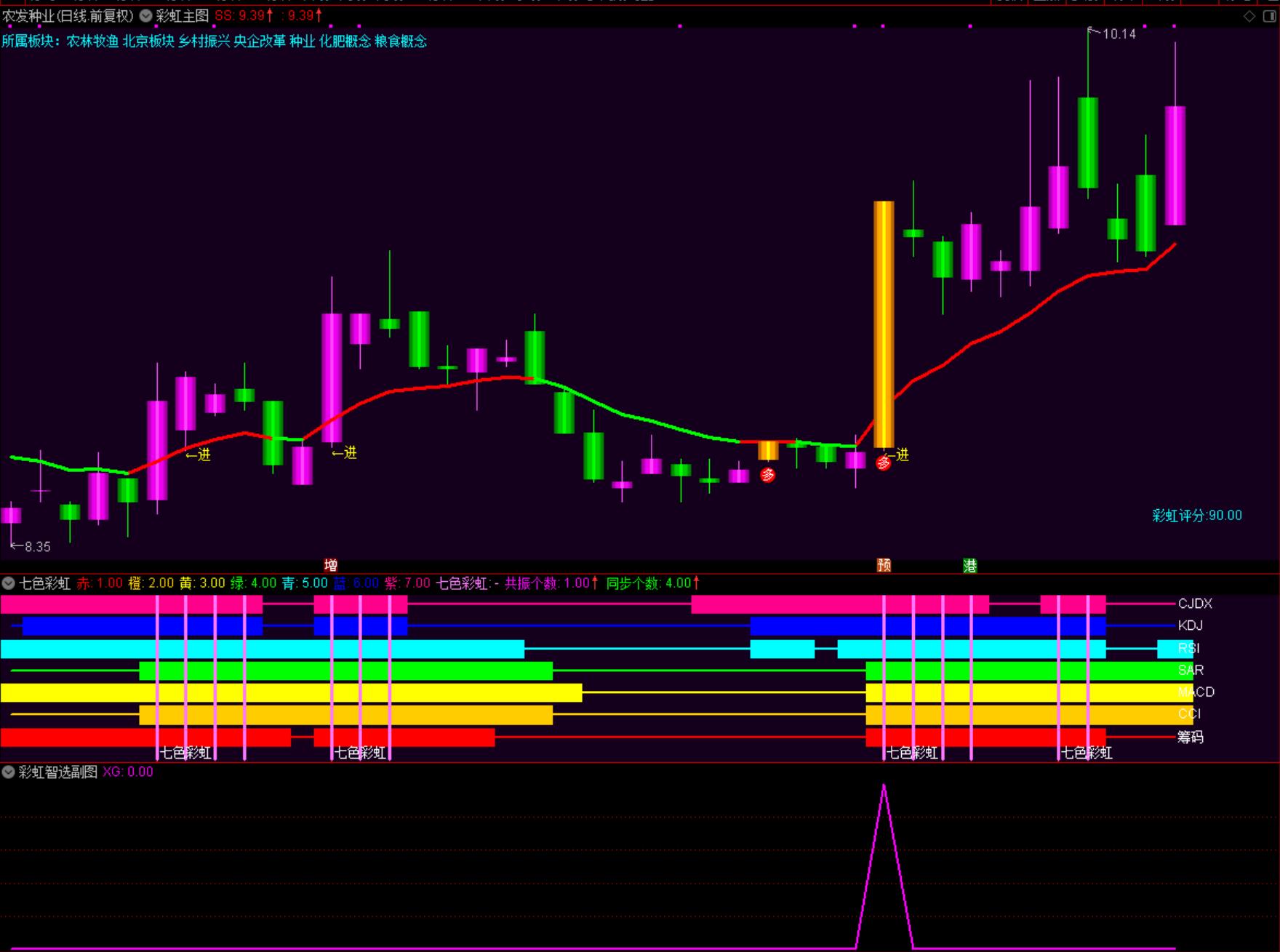
Task: Select the SAR row label
Action: click(1191, 670)
